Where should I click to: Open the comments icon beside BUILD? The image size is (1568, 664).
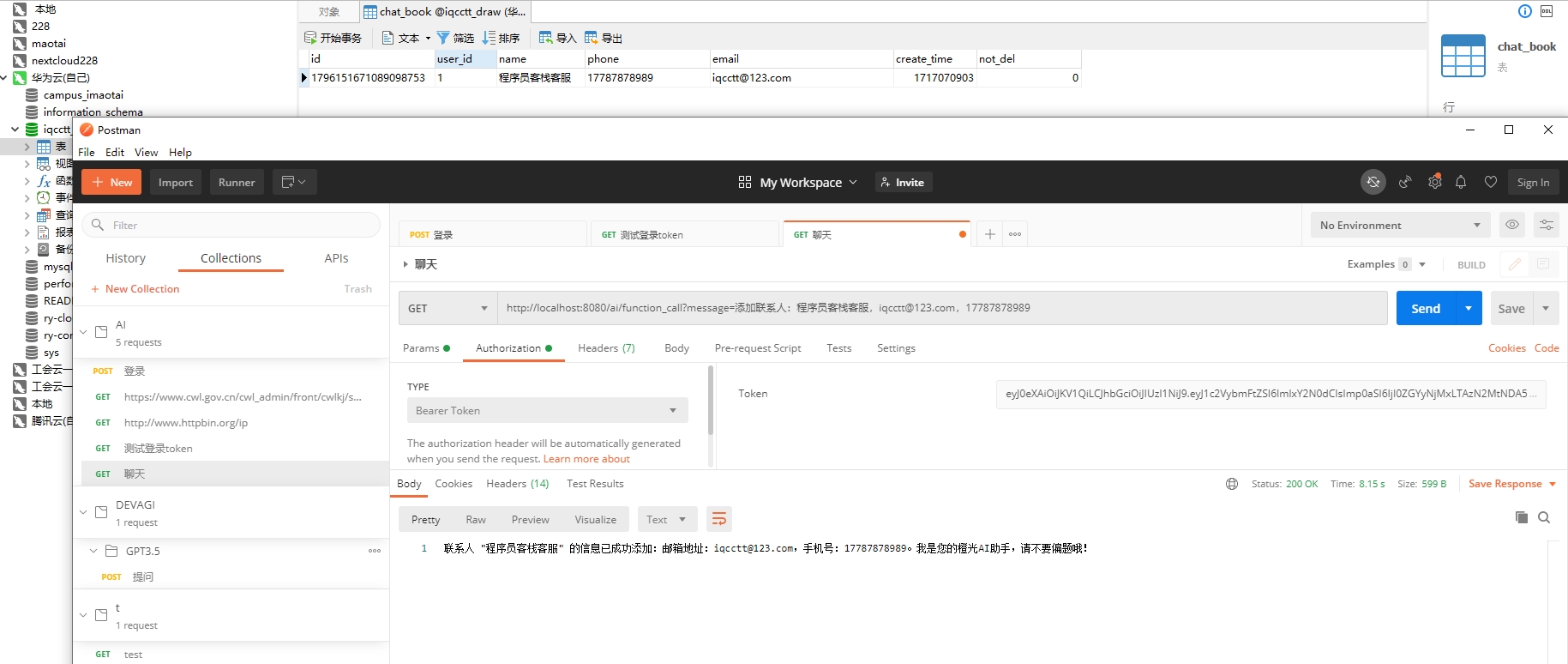click(1543, 264)
